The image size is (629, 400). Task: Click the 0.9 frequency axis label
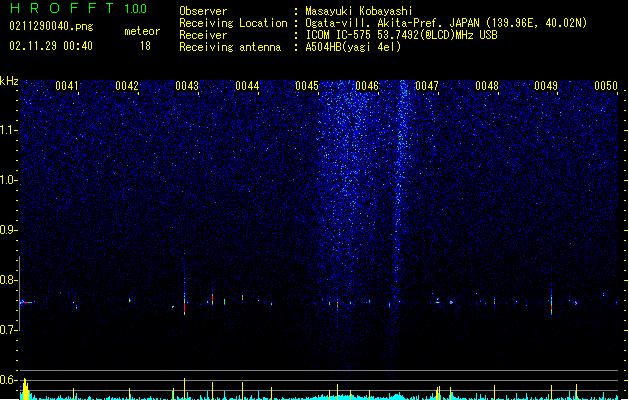[8, 230]
